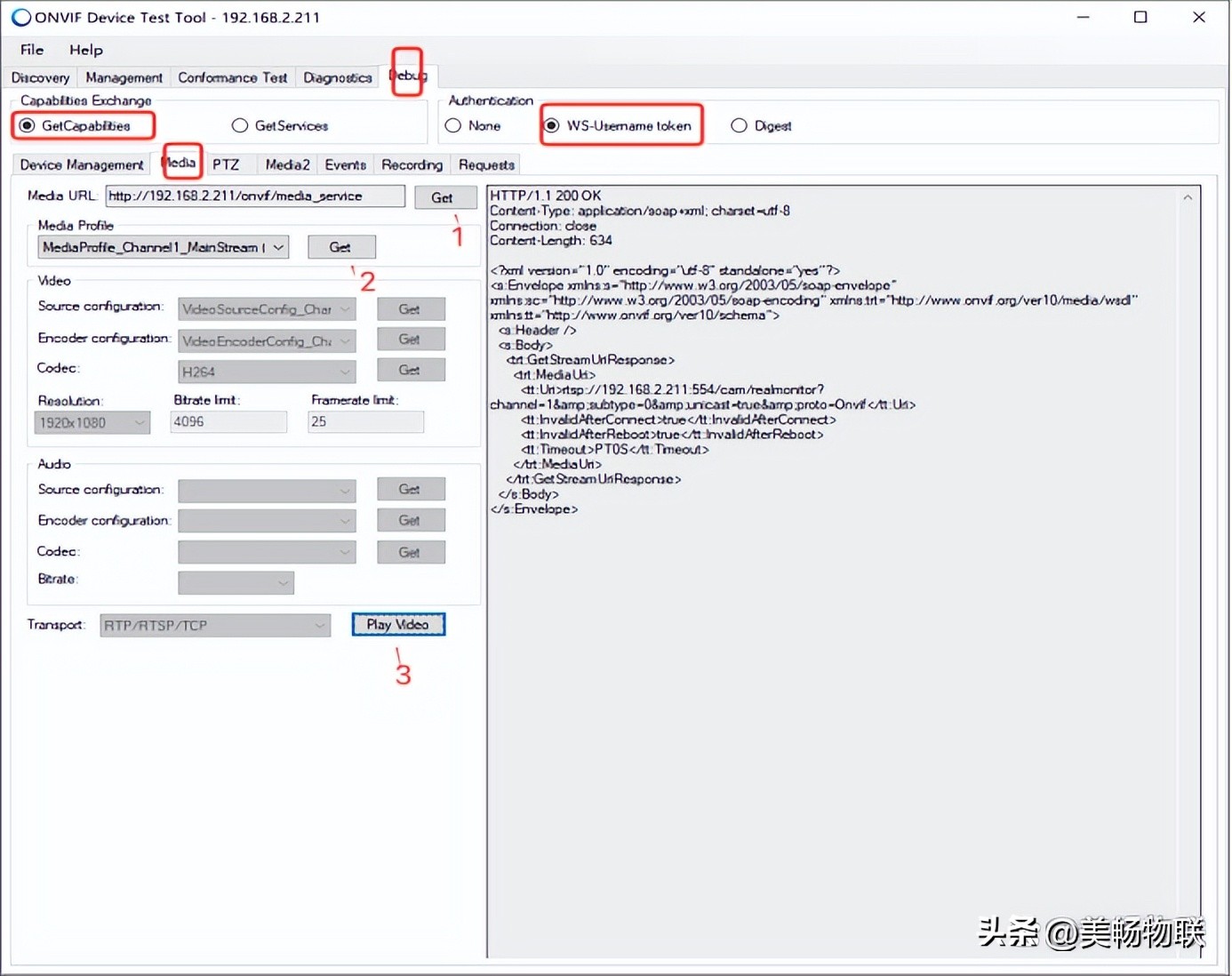
Task: Open the Video Source configuration dropdown
Action: pos(267,309)
